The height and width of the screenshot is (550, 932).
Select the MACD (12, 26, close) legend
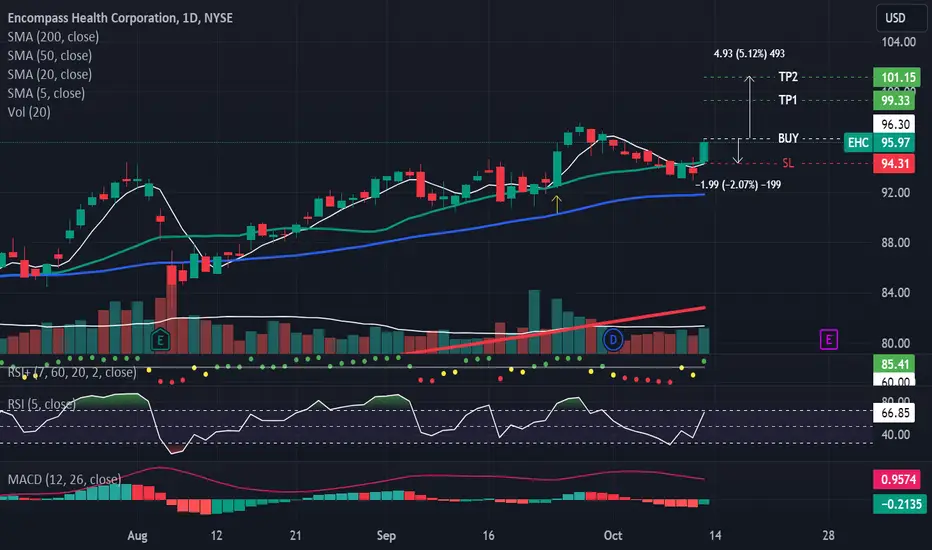click(x=64, y=479)
